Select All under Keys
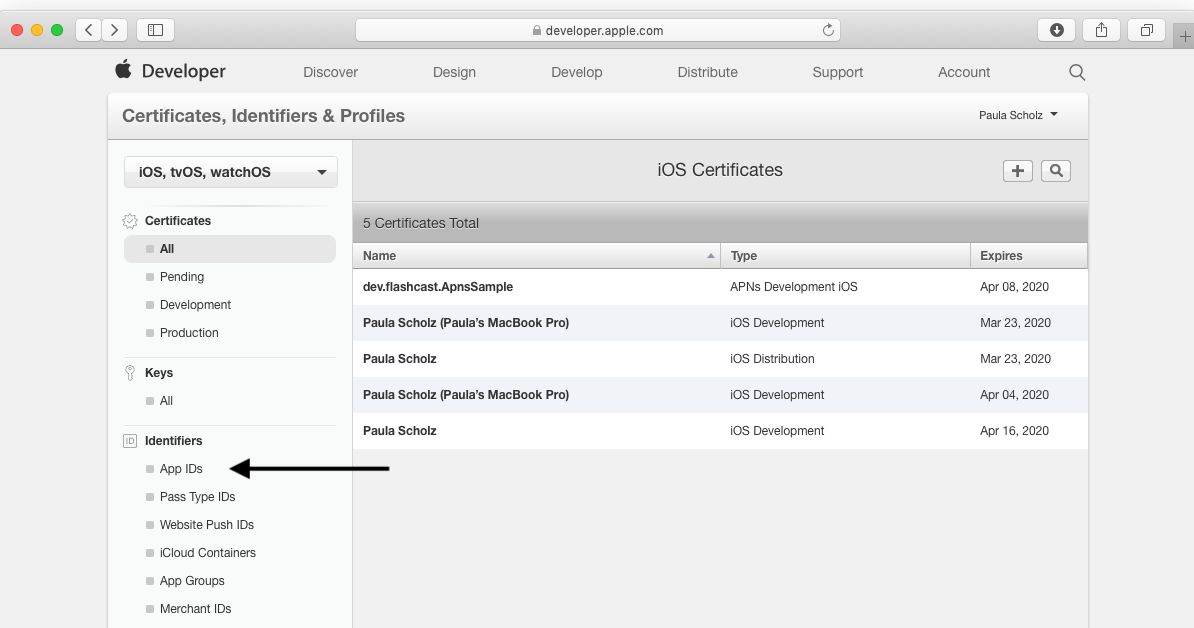The height and width of the screenshot is (628, 1194). tap(166, 401)
